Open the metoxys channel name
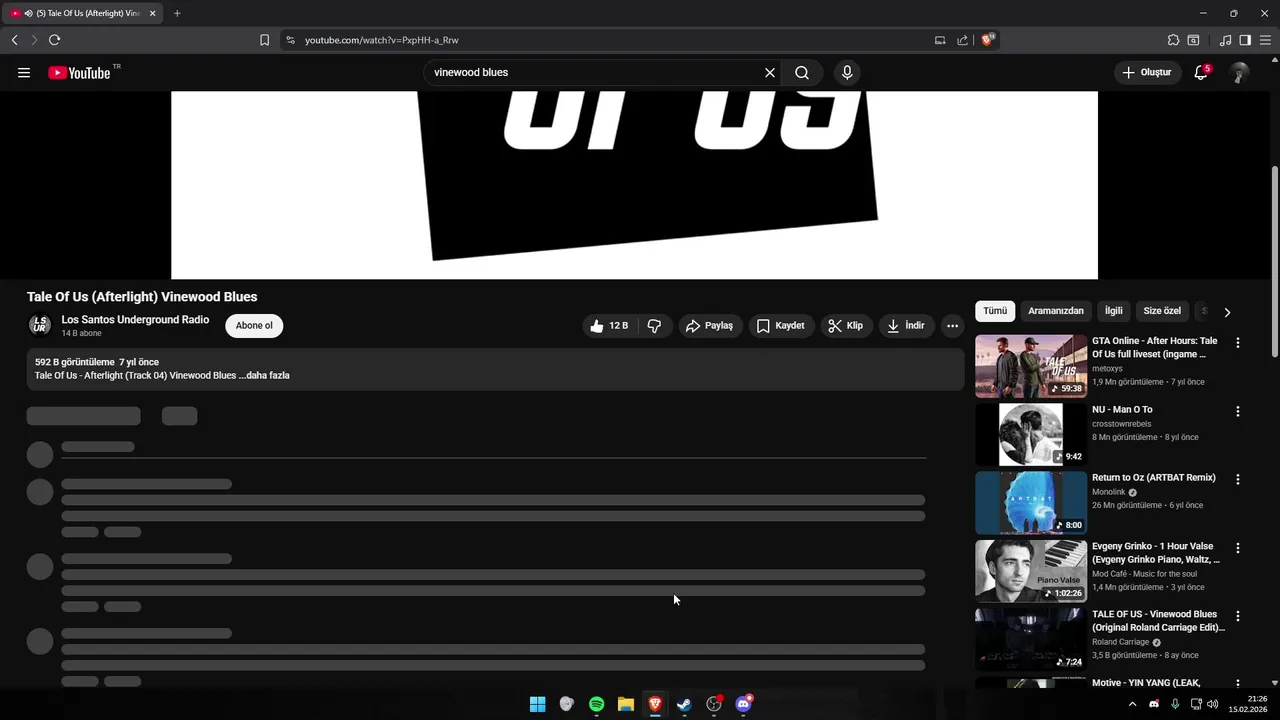 [x=1107, y=369]
